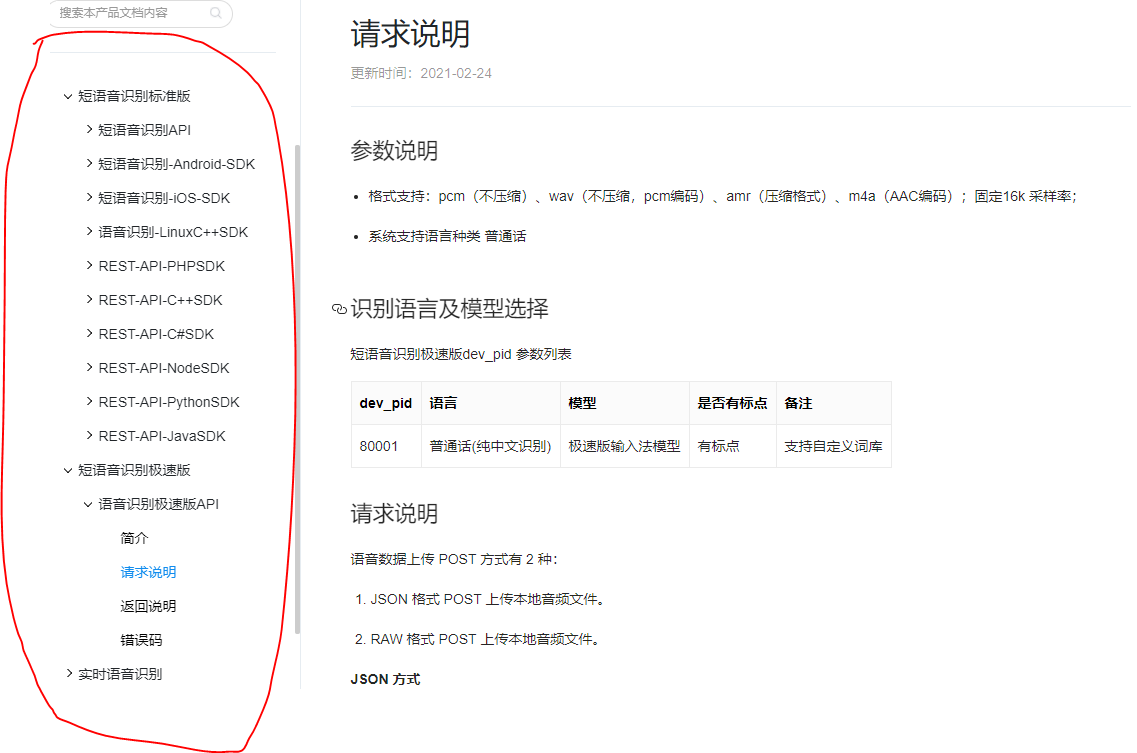Screen dimensions: 1137x753
Task: Click the 短语音识别极速版dev_pid 参数列表 caption
Action: click(x=461, y=354)
